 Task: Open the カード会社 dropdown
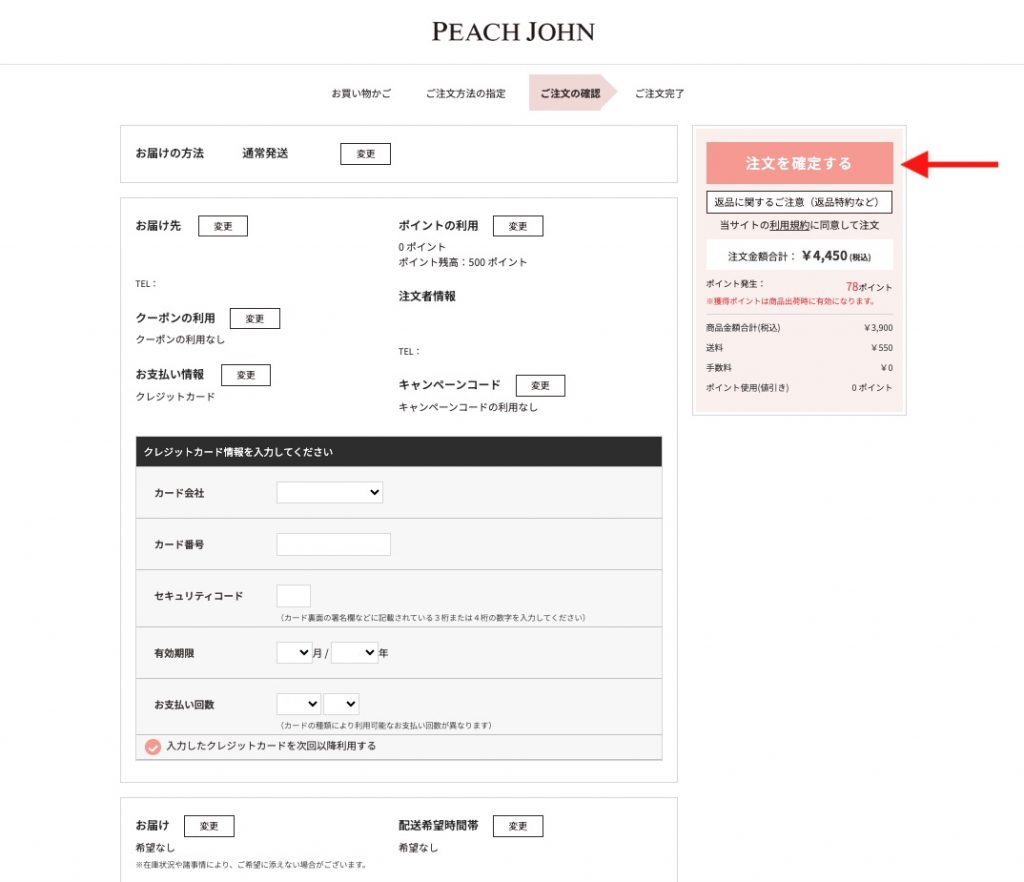click(x=329, y=492)
